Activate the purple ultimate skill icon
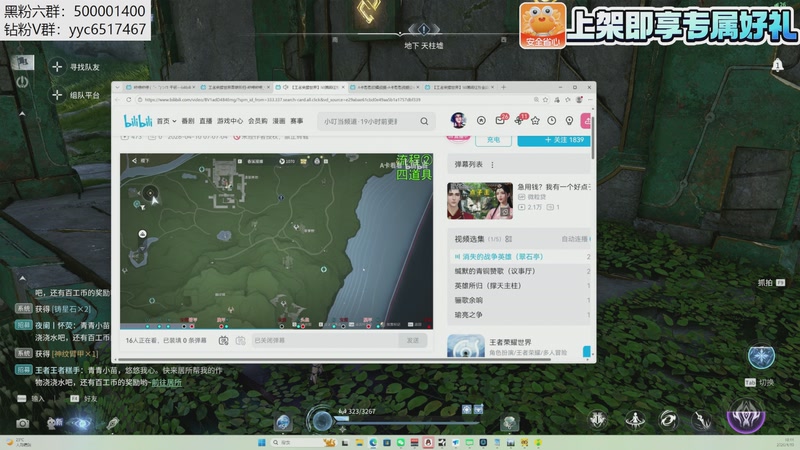Viewport: 800px width, 450px height. click(x=746, y=415)
